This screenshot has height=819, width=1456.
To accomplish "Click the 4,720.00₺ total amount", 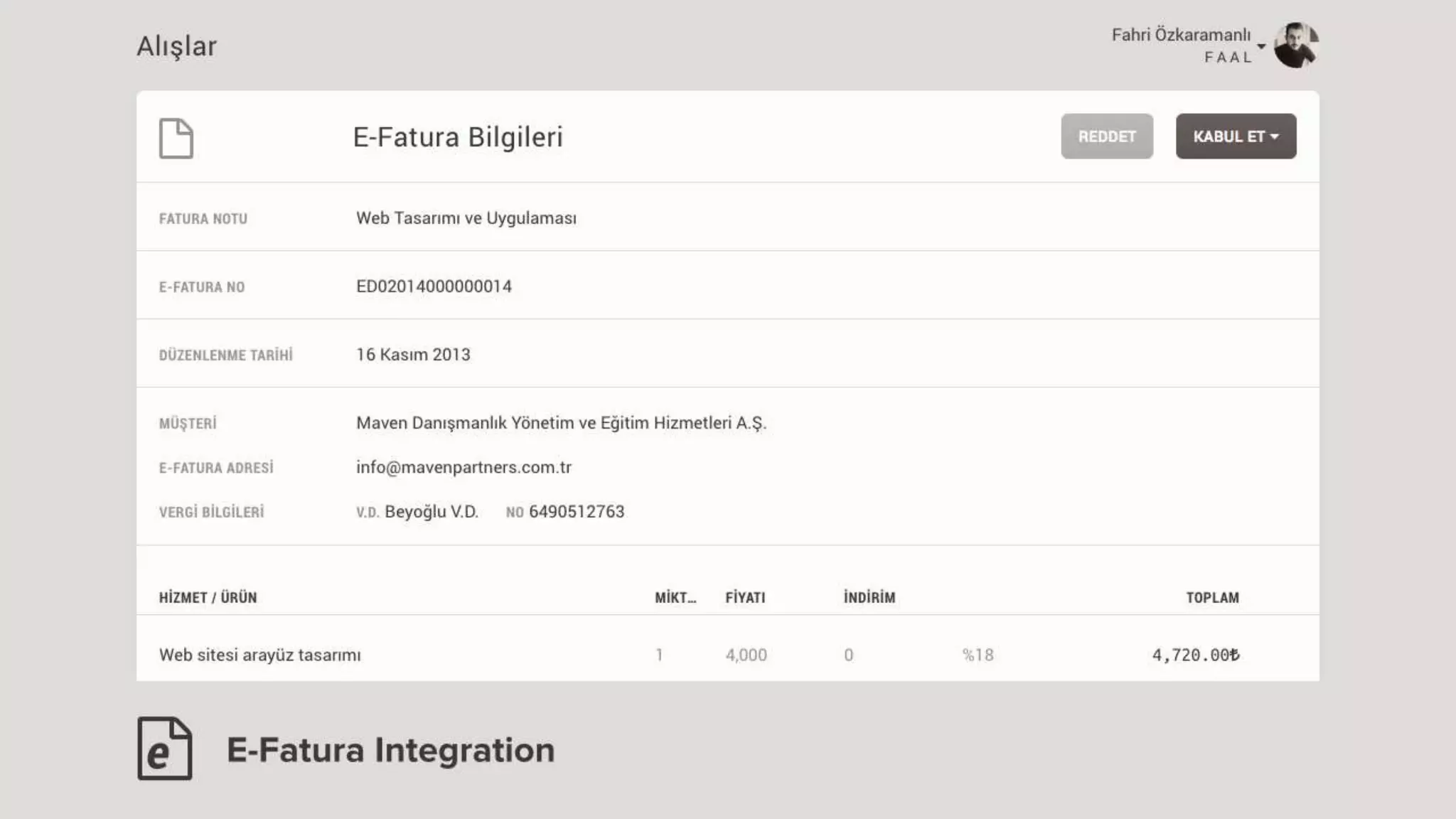I will 1195,655.
